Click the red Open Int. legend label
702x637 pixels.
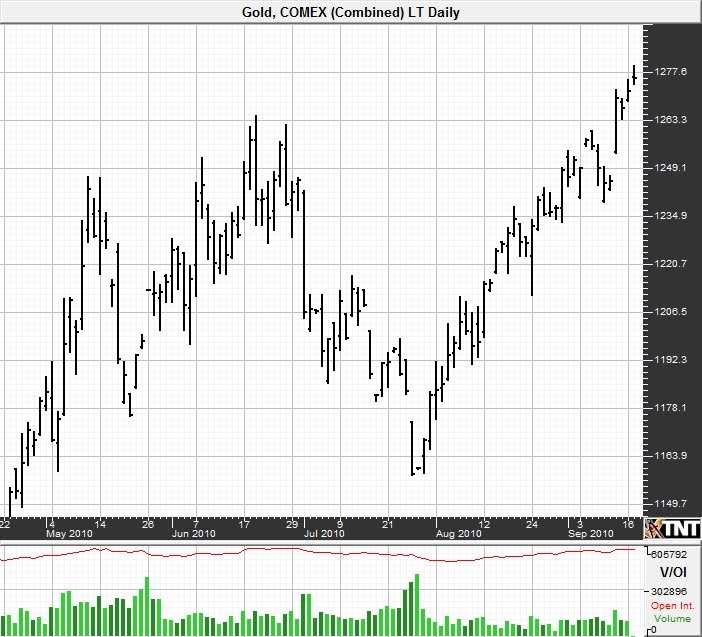(672, 606)
